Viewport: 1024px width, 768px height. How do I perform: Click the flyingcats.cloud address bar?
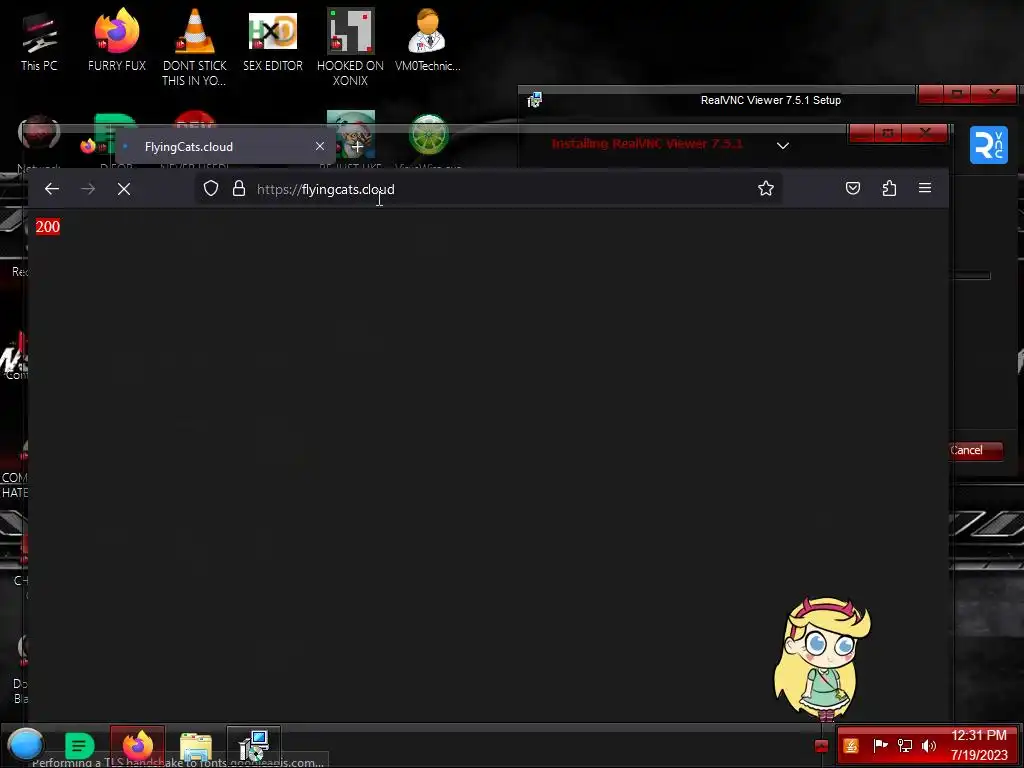tap(488, 189)
